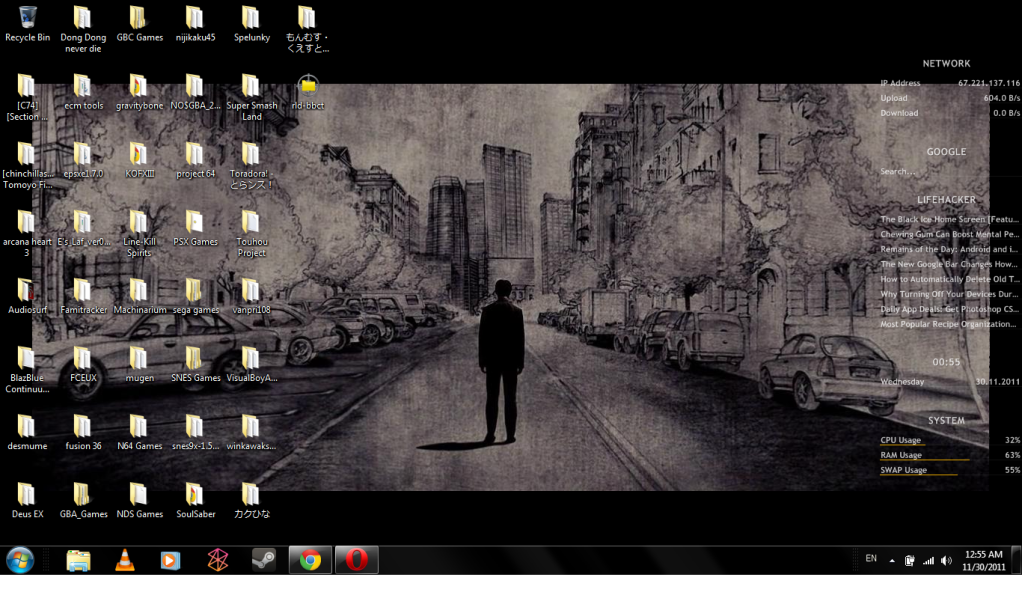
Task: Select the Deus EX folder
Action: click(x=27, y=500)
